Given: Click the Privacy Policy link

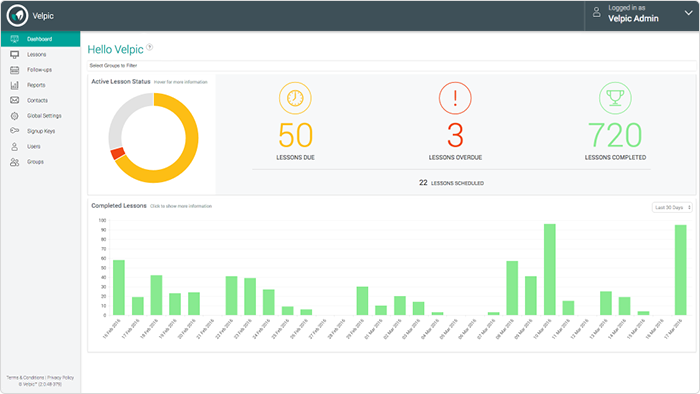Looking at the screenshot, I should [61, 377].
